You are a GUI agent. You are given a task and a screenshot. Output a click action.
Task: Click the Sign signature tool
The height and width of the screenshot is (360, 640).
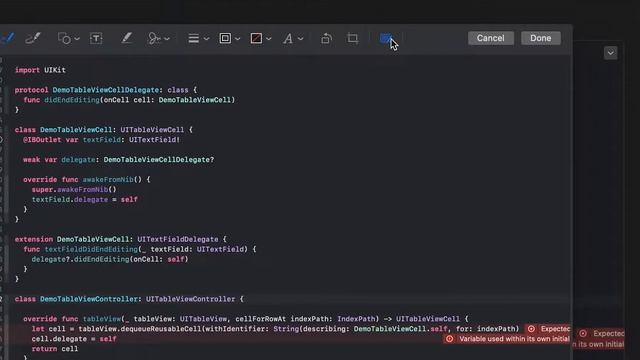(x=154, y=38)
